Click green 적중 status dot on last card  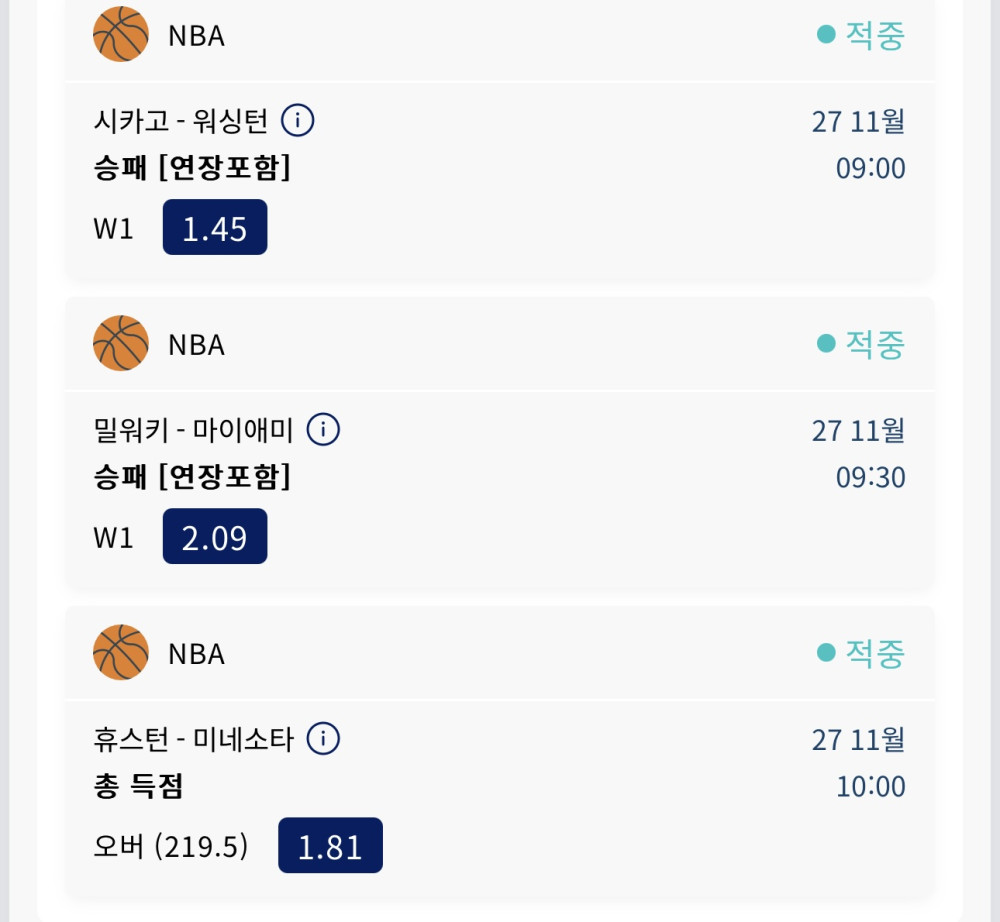coord(826,653)
